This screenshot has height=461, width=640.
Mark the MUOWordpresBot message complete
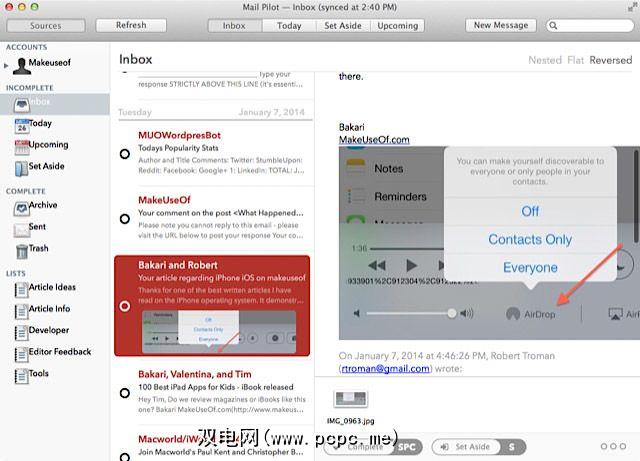pos(125,154)
